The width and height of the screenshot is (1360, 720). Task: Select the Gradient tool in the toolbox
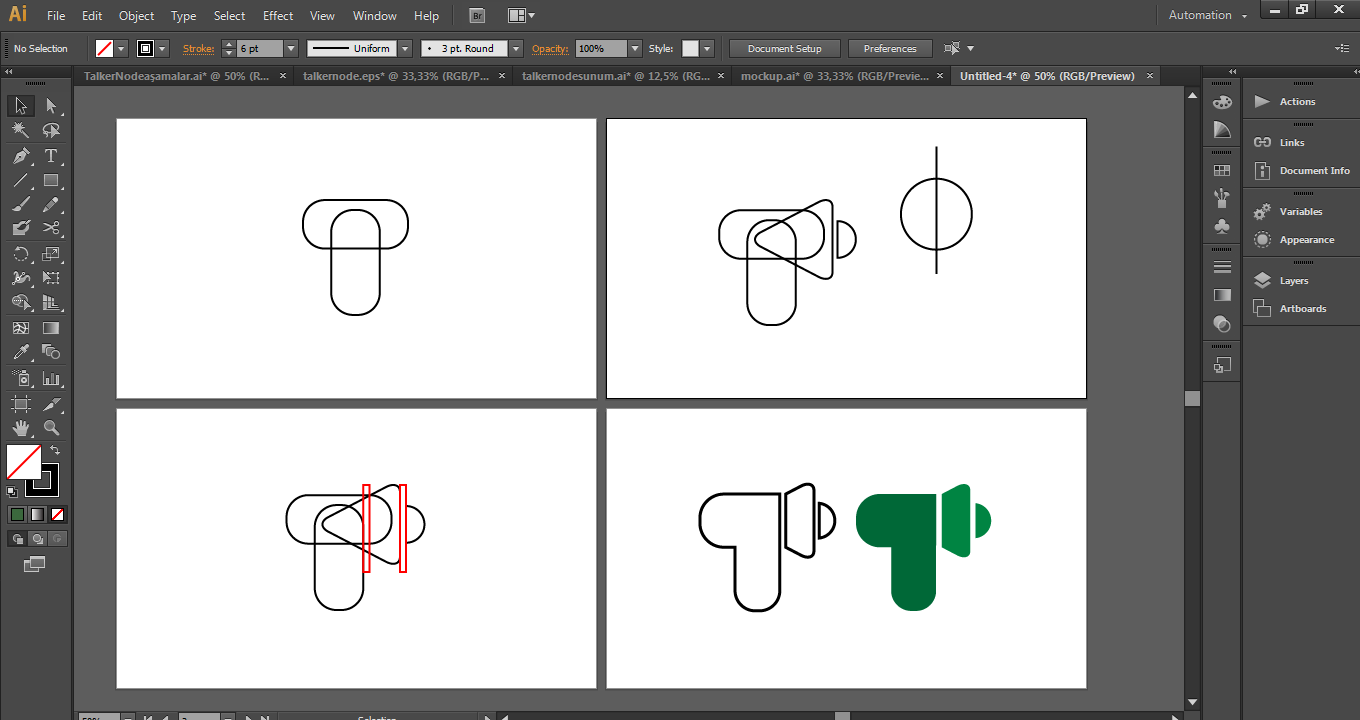[51, 327]
